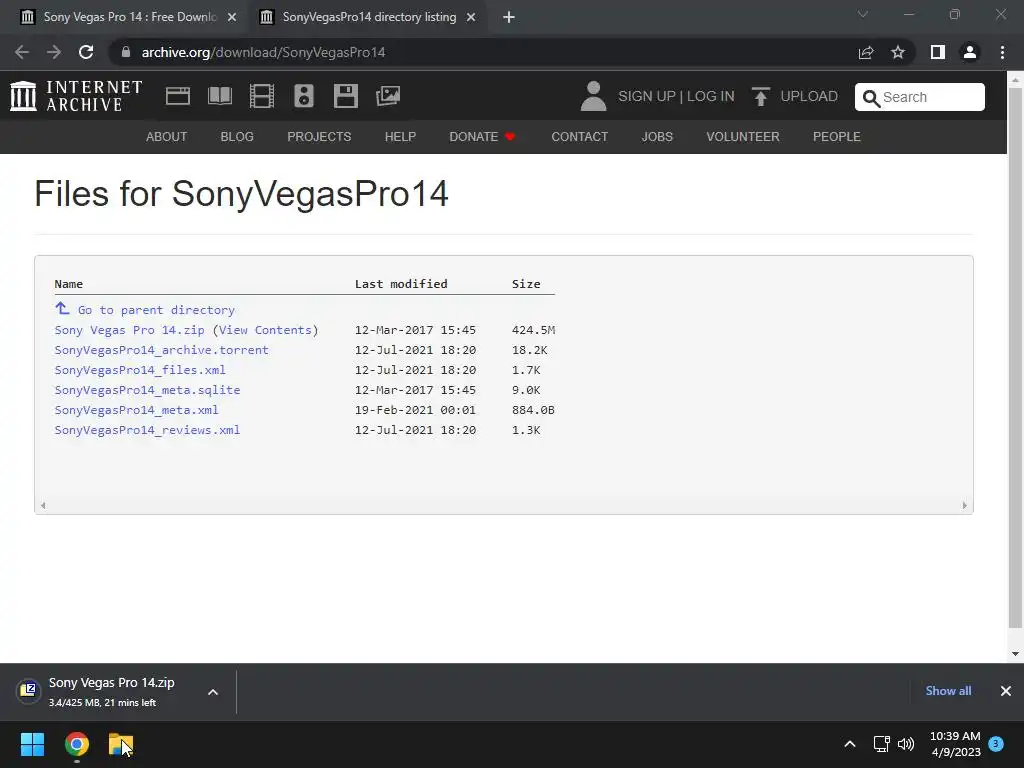Click the user avatar icon
This screenshot has width=1024, height=768.
[593, 96]
